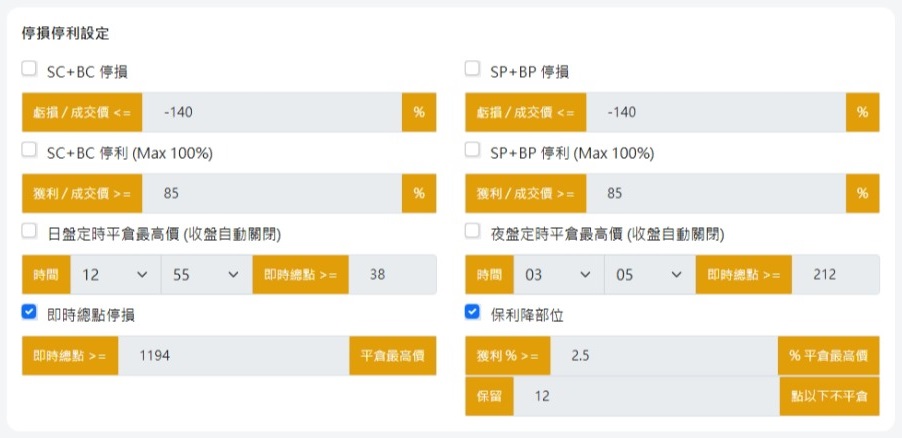This screenshot has height=438, width=902.
Task: Enable the SC+BC 停損 checkbox
Action: [29, 70]
